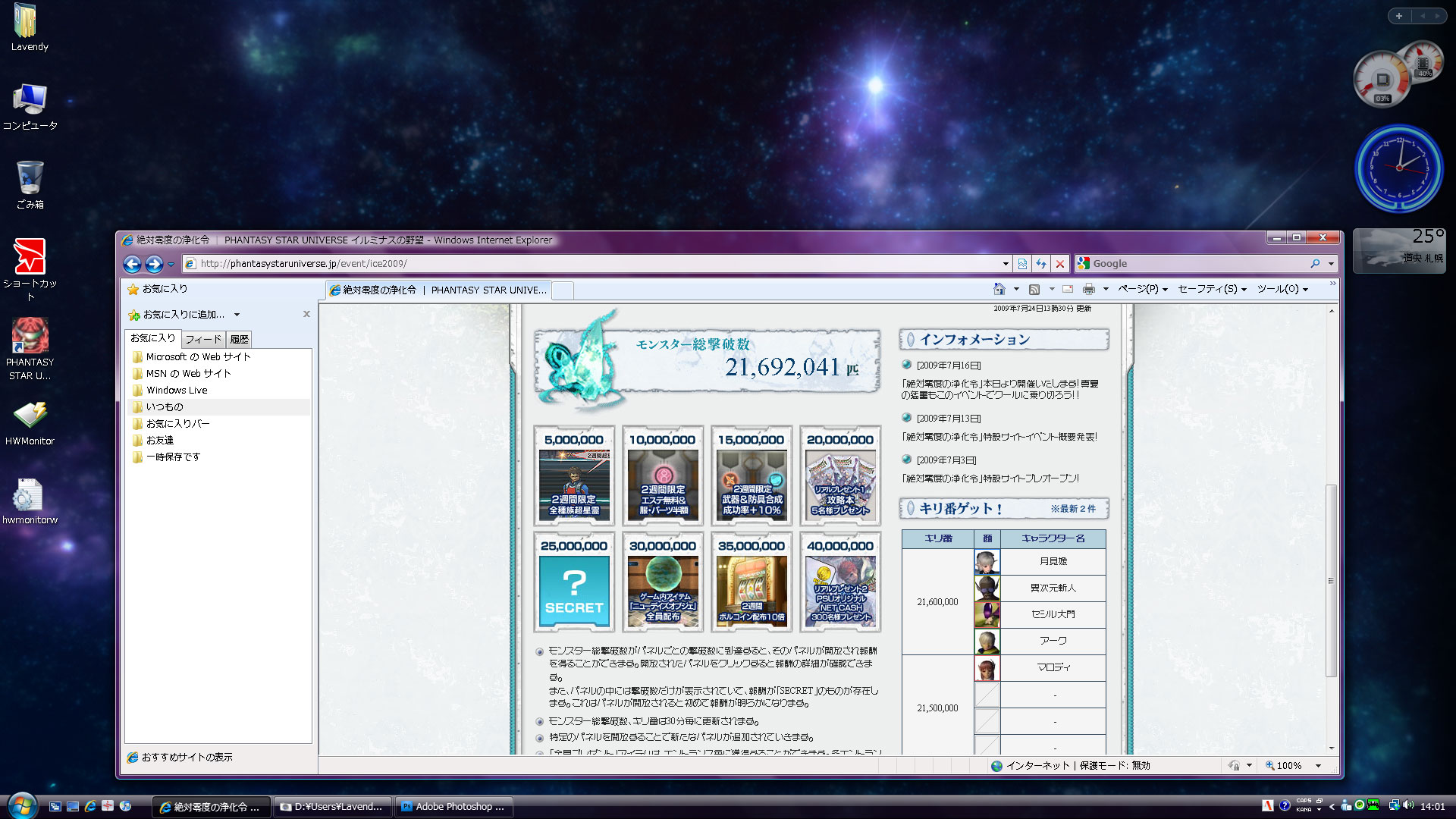
Task: Open the Windows Start orb
Action: click(21, 805)
